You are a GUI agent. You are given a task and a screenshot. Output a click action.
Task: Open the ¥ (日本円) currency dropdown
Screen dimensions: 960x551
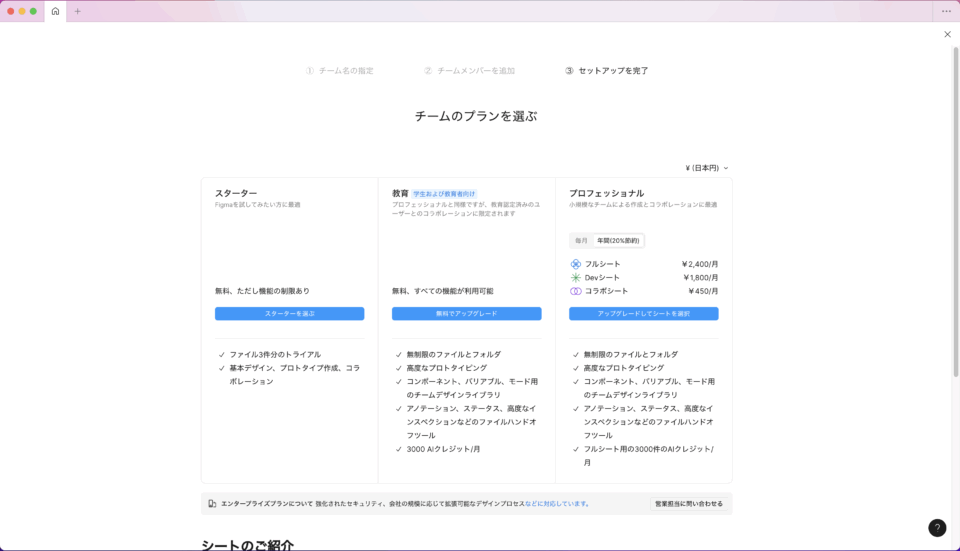[x=706, y=168]
